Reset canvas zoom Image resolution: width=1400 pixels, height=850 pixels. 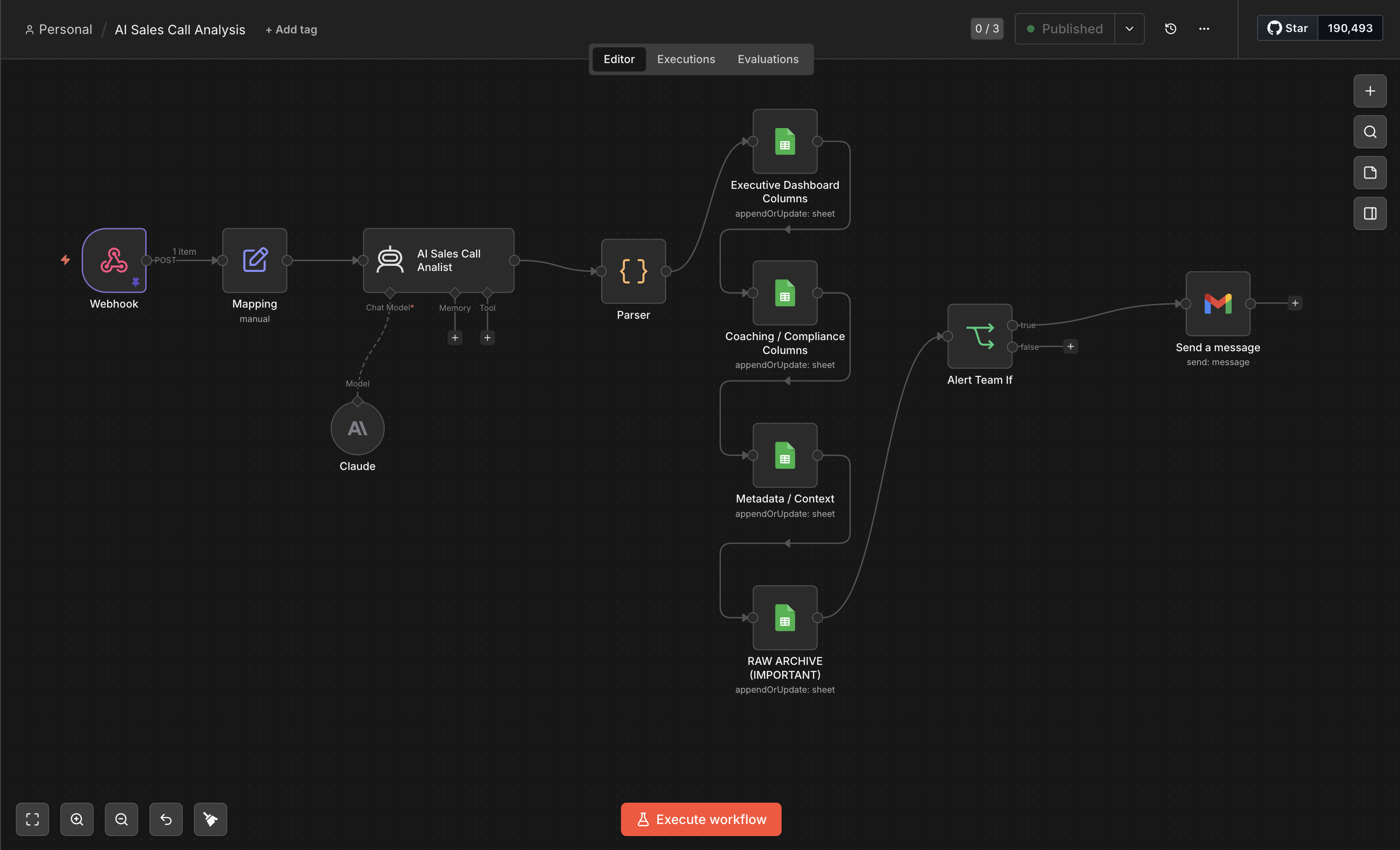point(166,819)
